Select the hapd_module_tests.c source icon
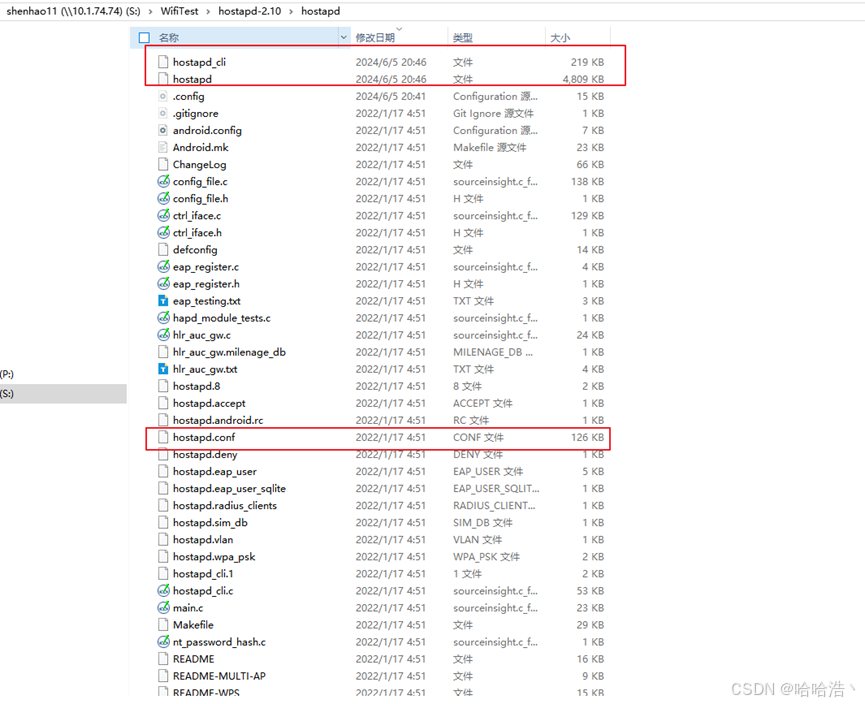865x704 pixels. tap(163, 318)
